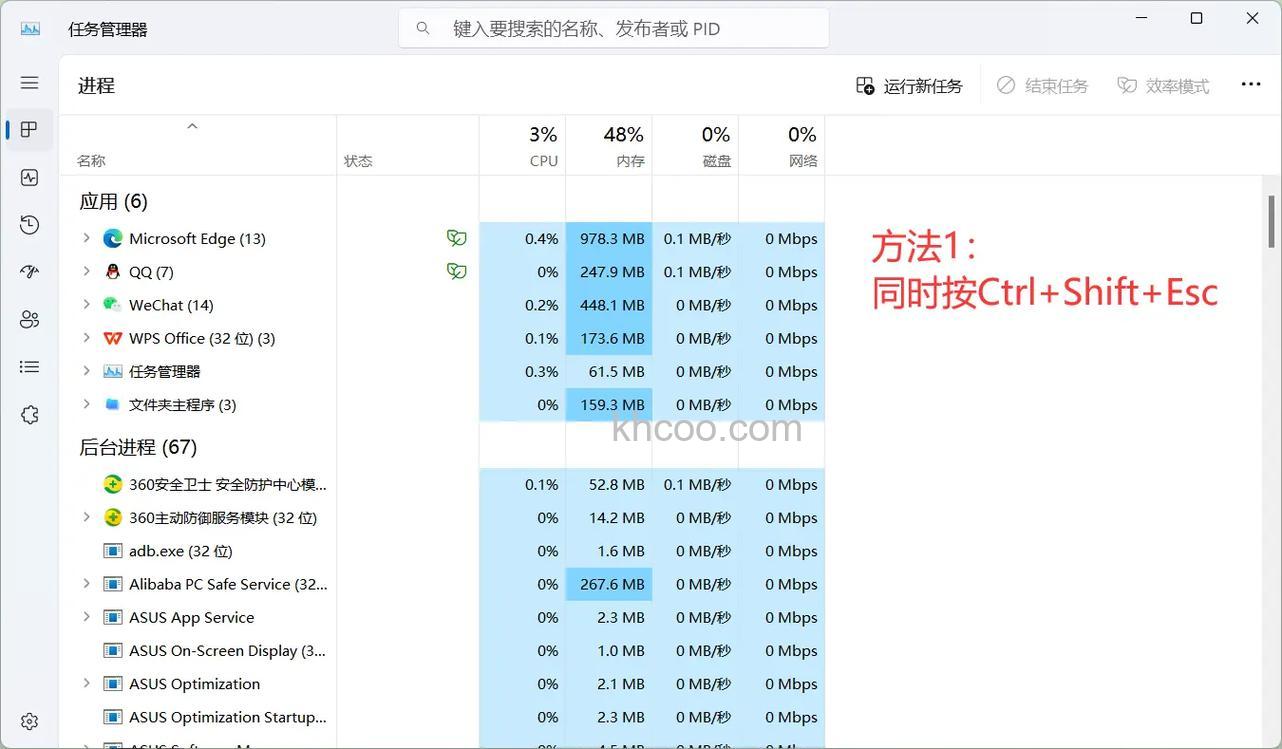
Task: Click the green leaf icon beside Microsoft Edge
Action: click(456, 237)
